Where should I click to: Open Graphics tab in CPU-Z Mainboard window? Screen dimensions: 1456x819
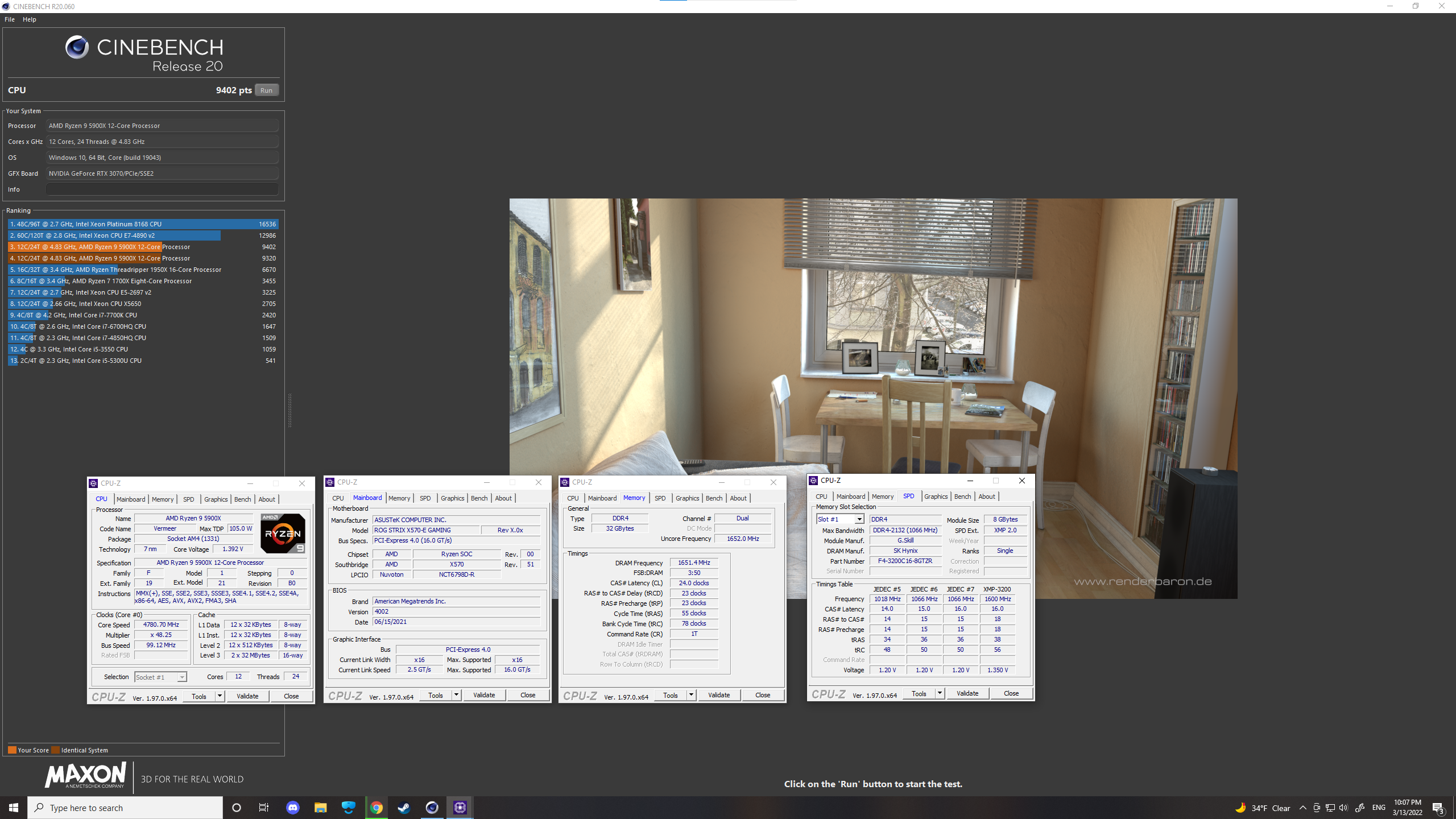coord(453,498)
